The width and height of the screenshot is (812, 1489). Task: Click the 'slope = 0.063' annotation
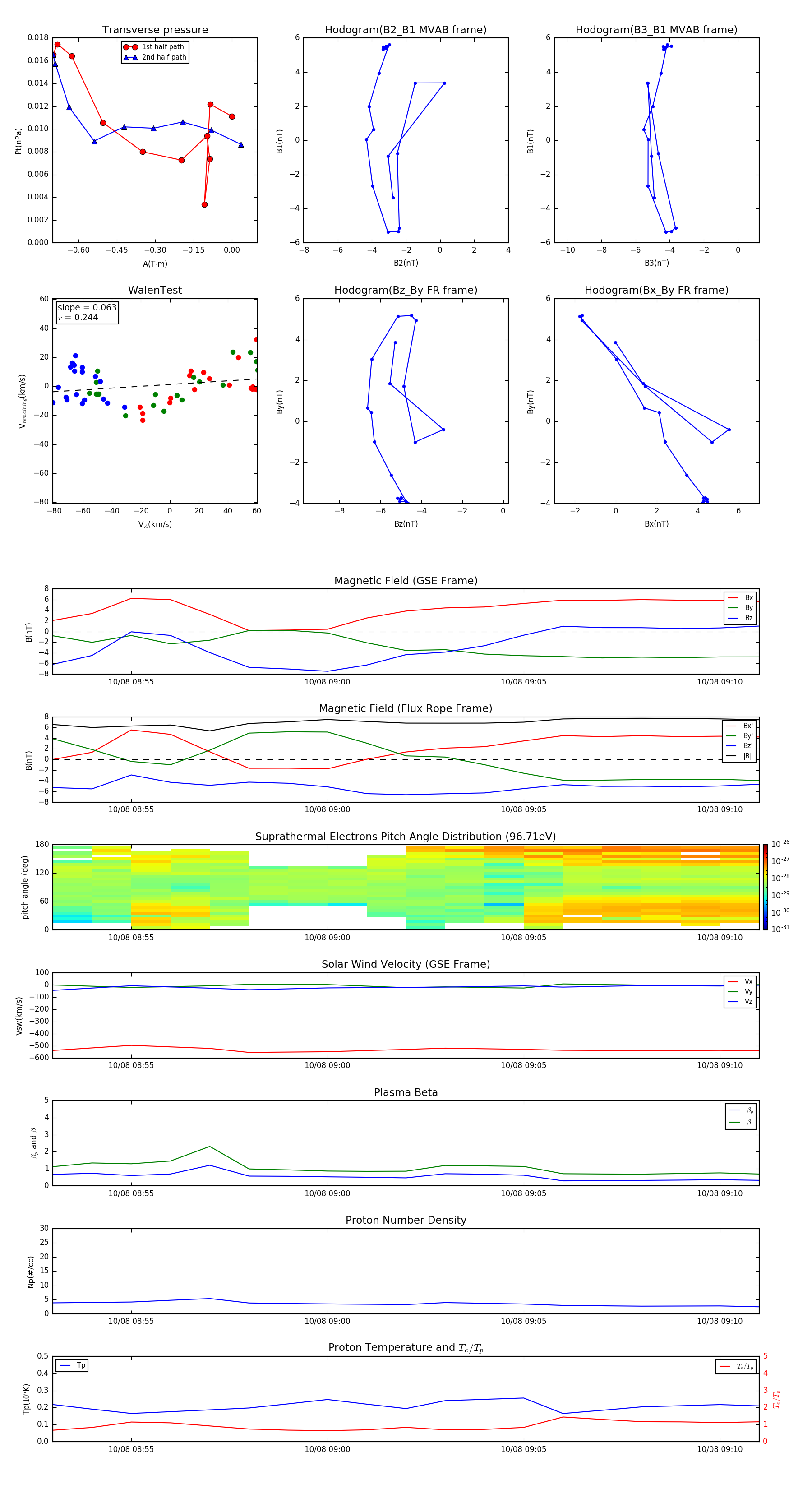(x=87, y=308)
